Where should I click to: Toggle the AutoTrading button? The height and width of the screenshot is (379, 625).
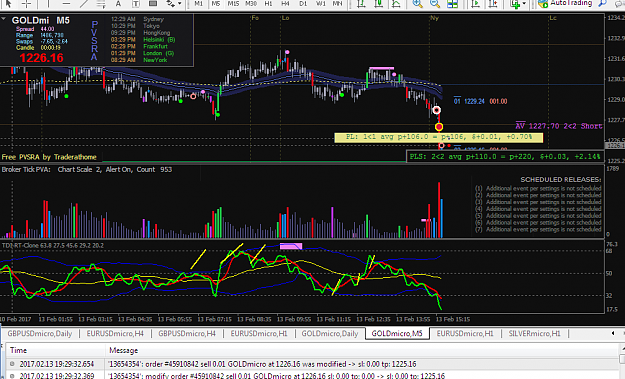[x=565, y=4]
